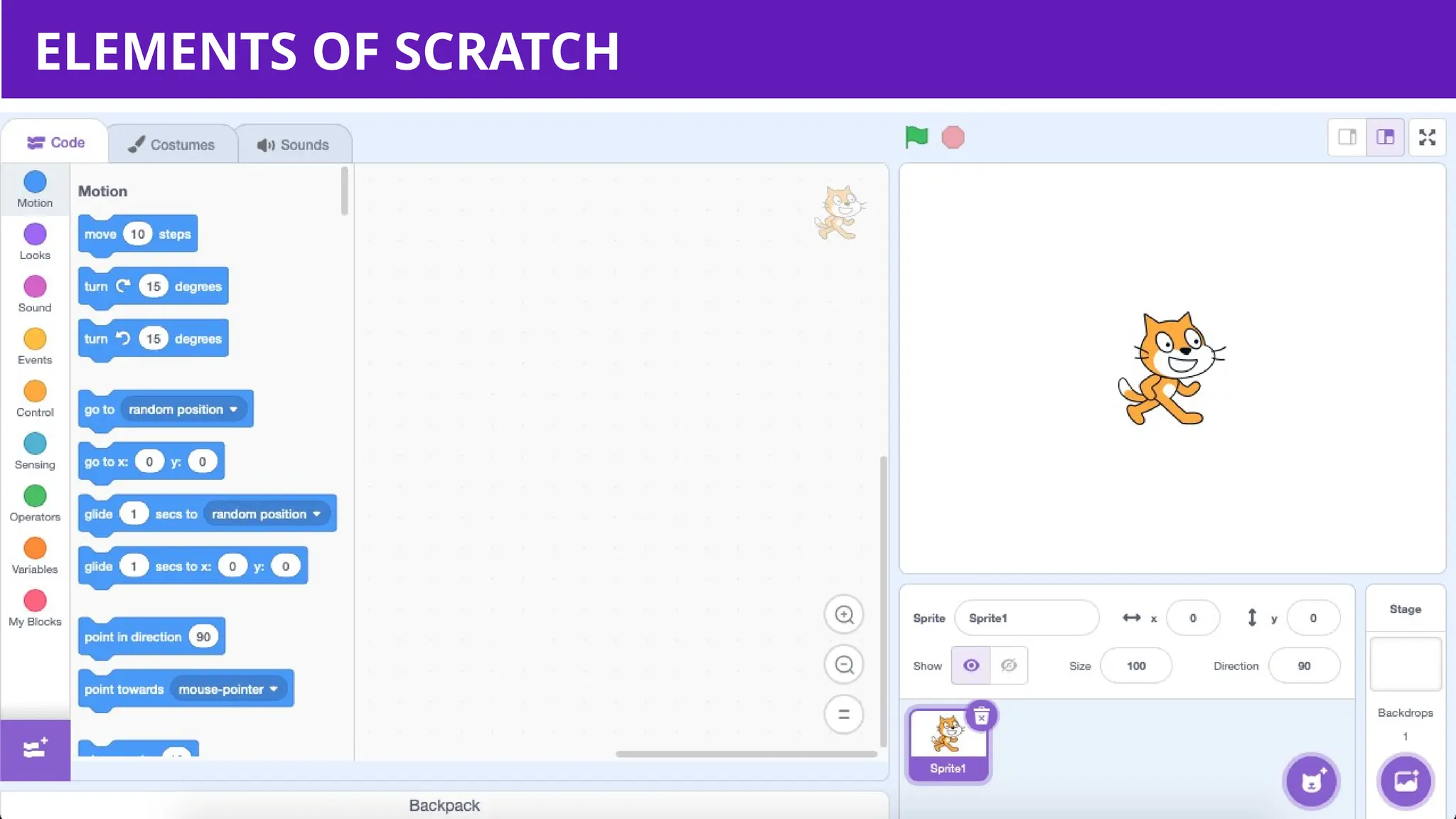Click the 'move 10 steps' block
This screenshot has width=1456, height=819.
click(x=138, y=234)
